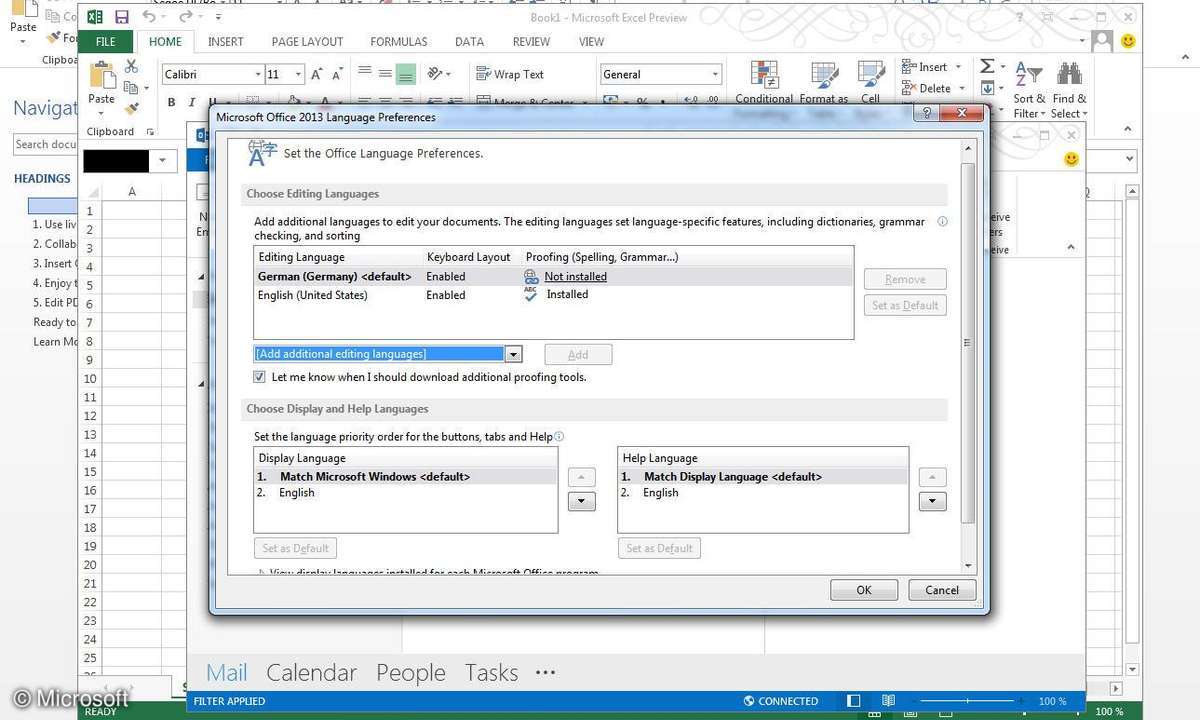The height and width of the screenshot is (720, 1200).
Task: Click the user account picture in Excel
Action: (x=1101, y=41)
